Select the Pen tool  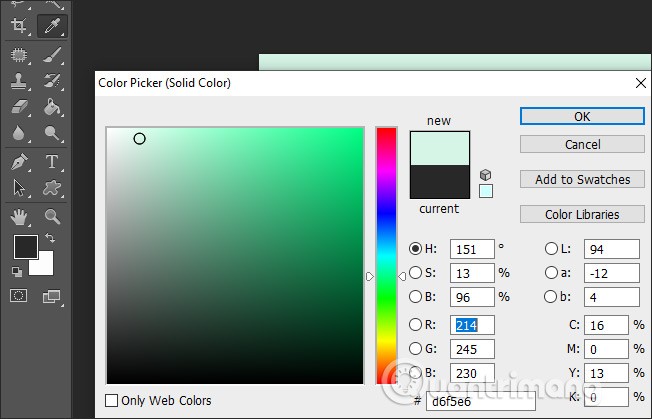click(x=18, y=161)
